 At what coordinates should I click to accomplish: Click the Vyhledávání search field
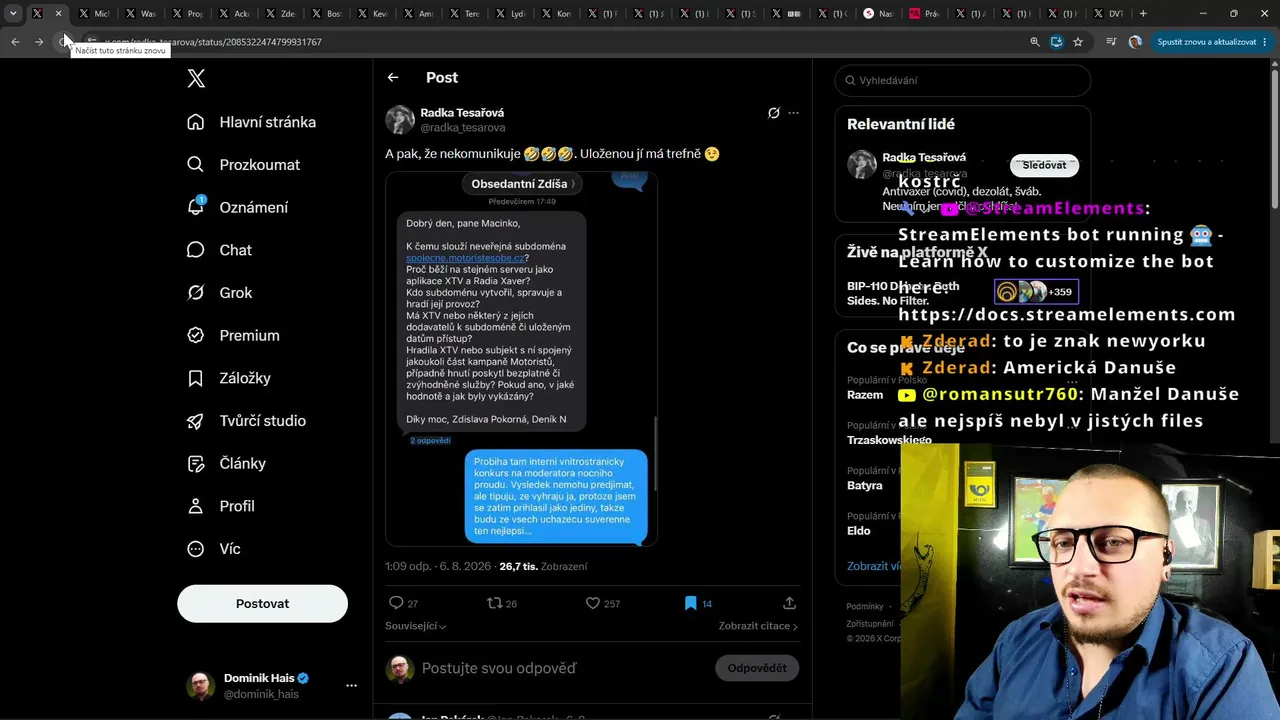[962, 80]
